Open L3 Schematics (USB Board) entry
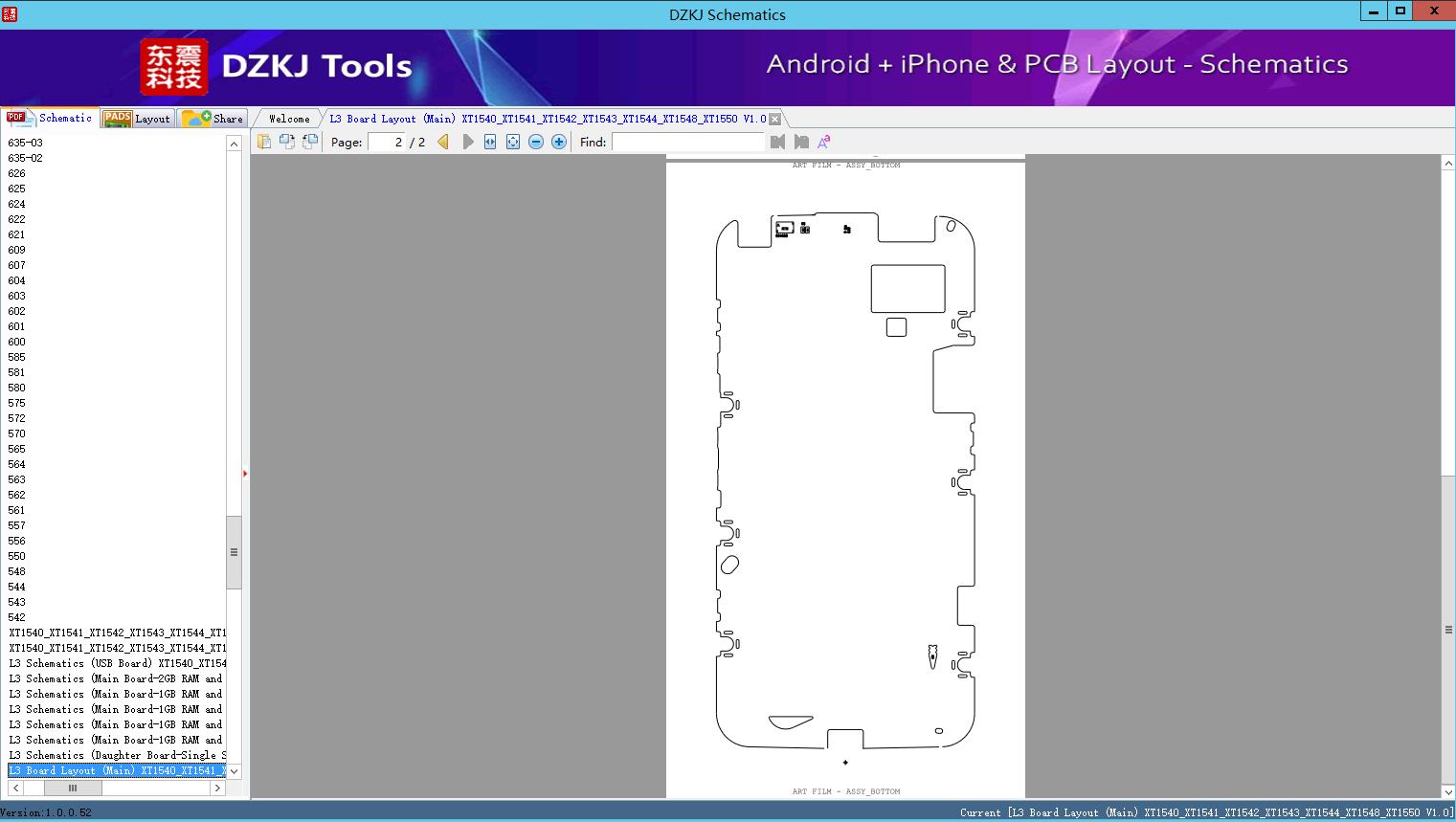Image resolution: width=1456 pixels, height=822 pixels. click(115, 662)
